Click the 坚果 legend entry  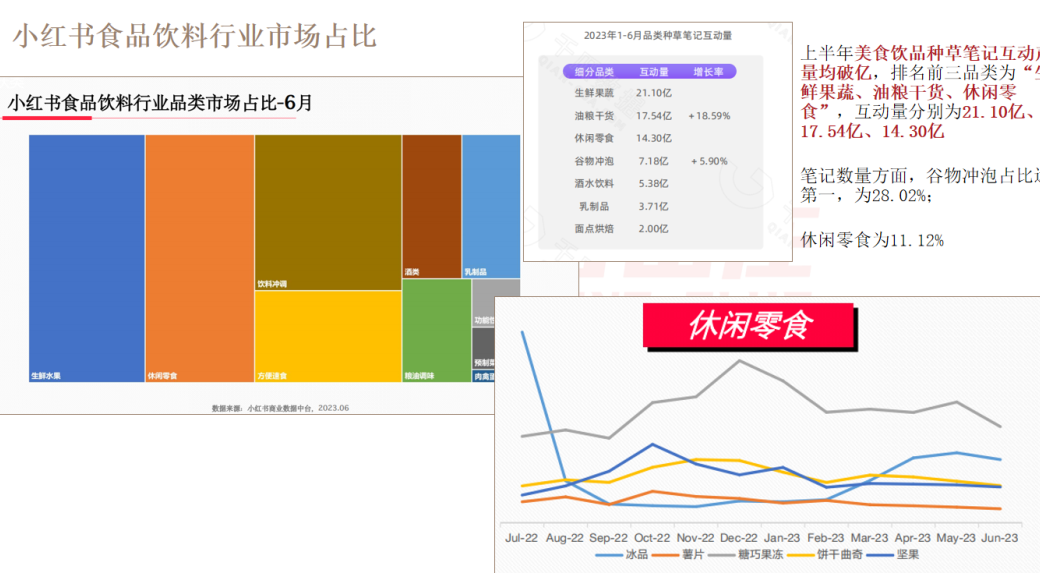pyautogui.click(x=893, y=554)
